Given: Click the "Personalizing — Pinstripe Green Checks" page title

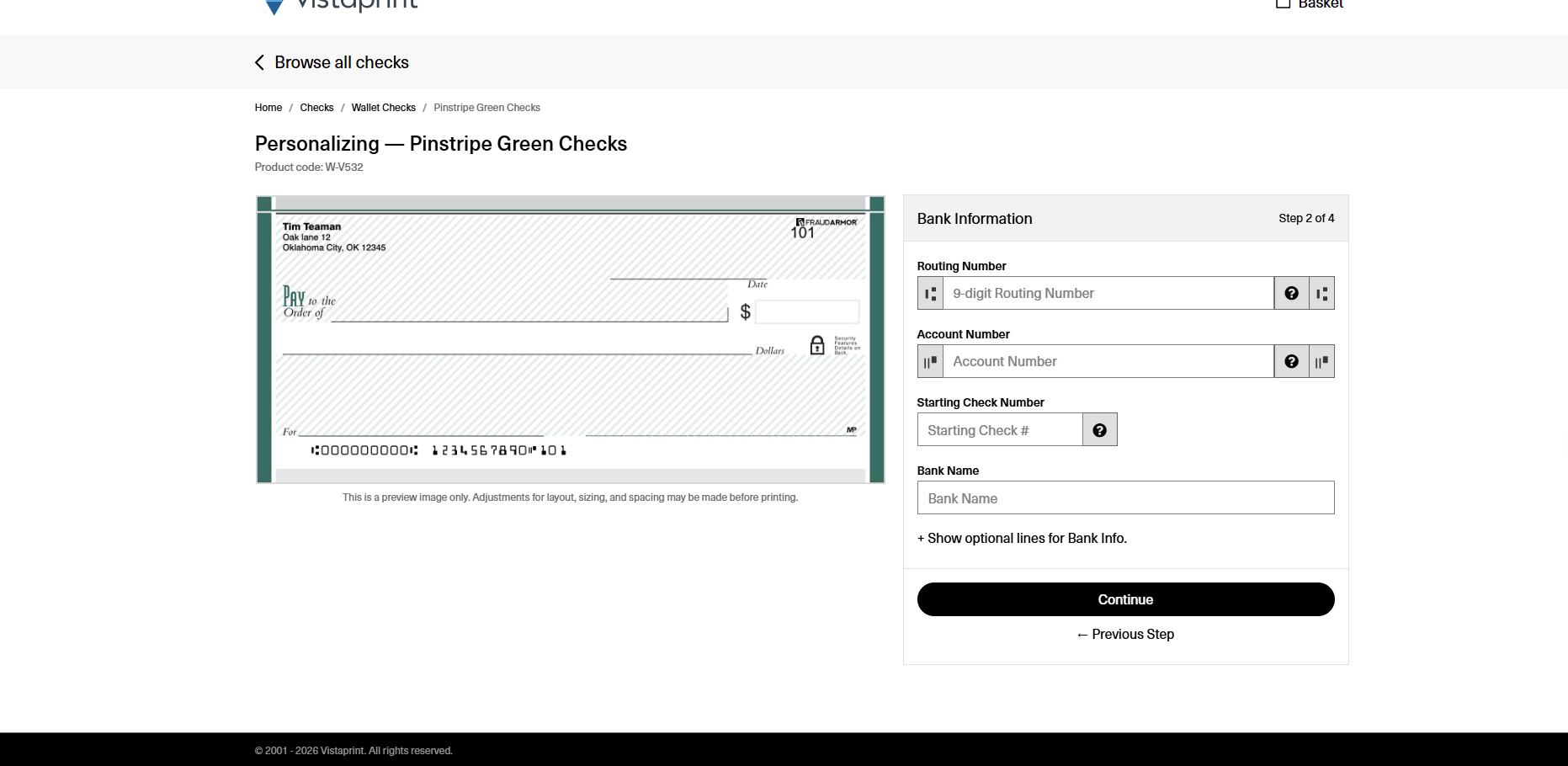Looking at the screenshot, I should 441,144.
